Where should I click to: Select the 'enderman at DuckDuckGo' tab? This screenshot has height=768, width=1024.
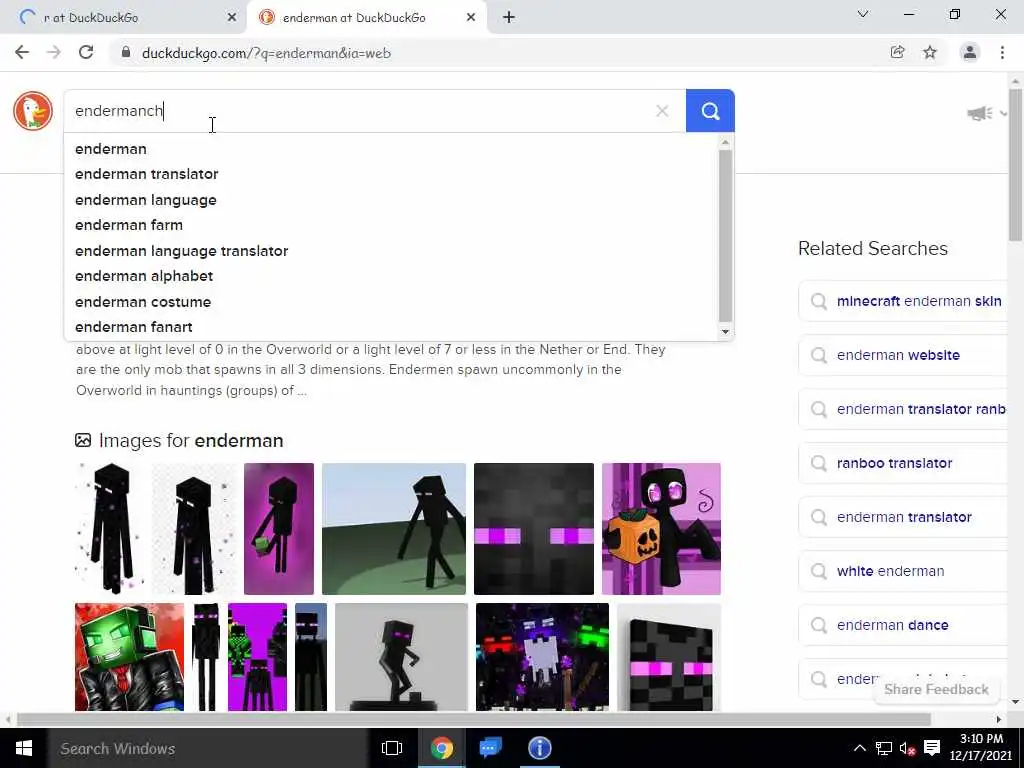coord(366,18)
